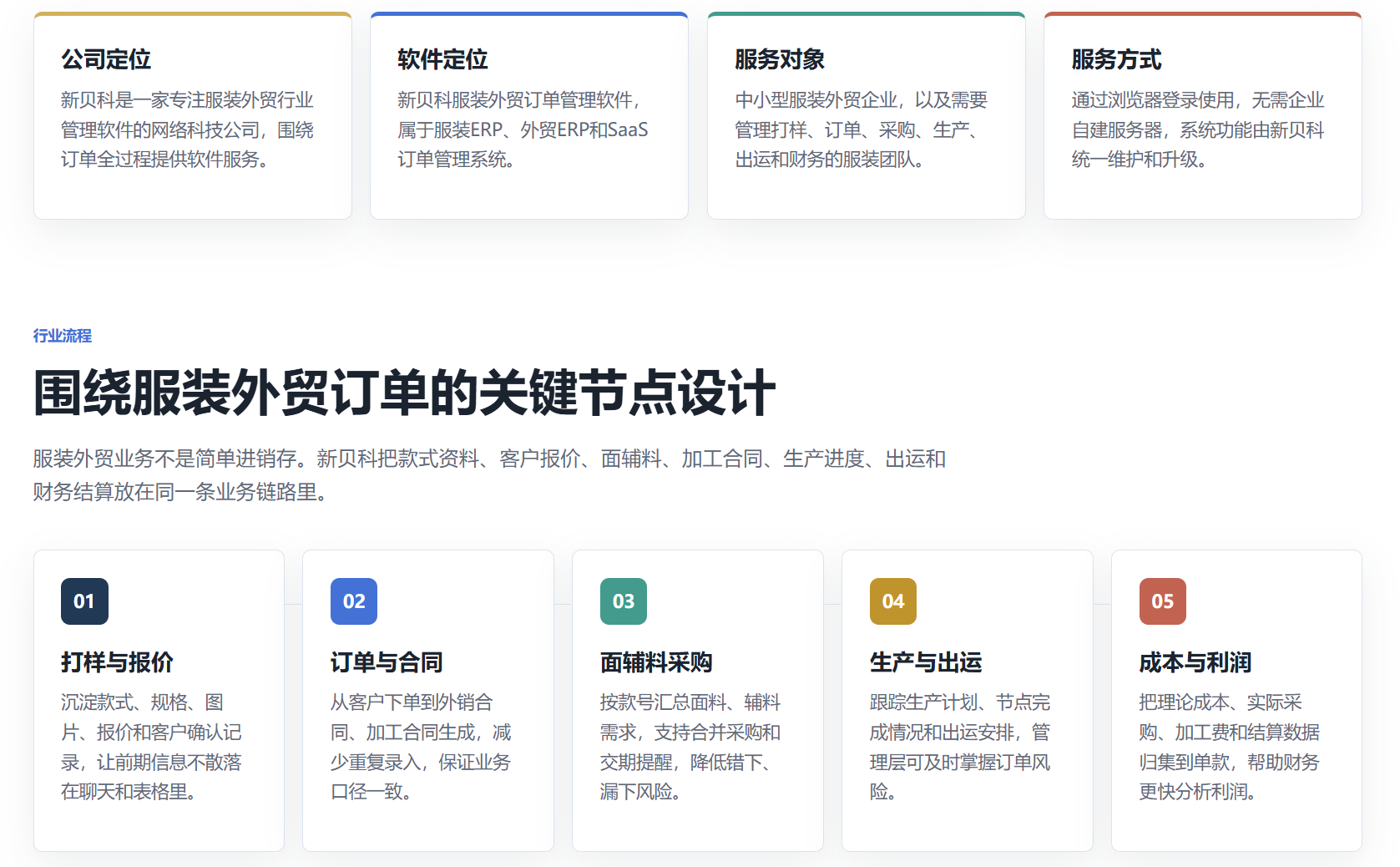Click the red 05 step badge
The height and width of the screenshot is (867, 1400).
coord(1163,601)
